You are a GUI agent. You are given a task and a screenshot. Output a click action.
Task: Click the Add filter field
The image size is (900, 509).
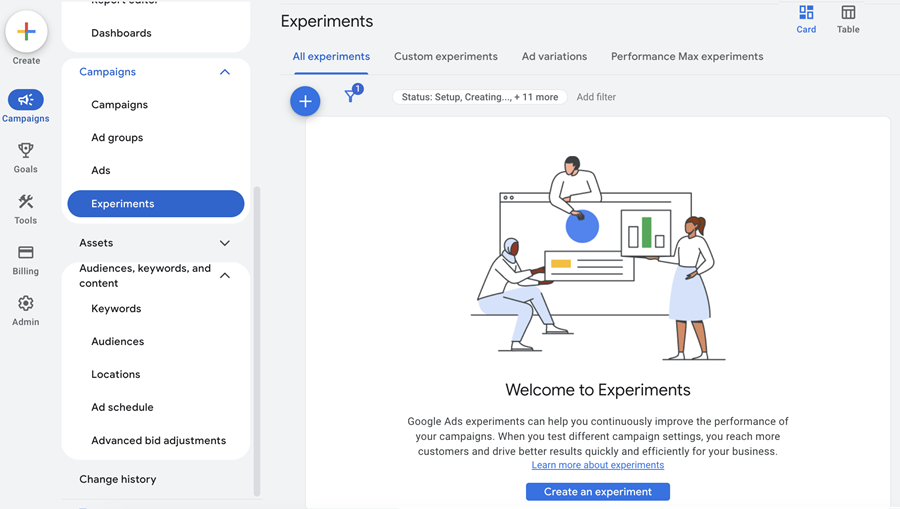[x=596, y=97]
